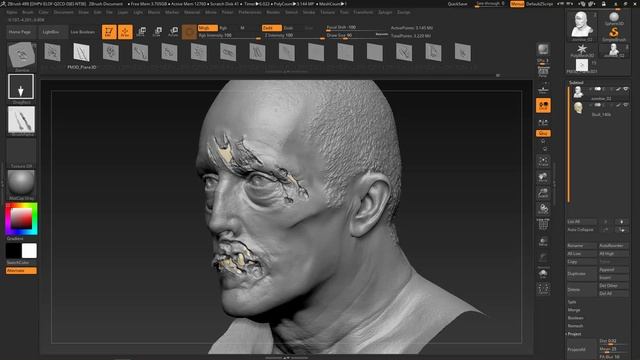Screen dimensions: 640x360
Task: Open the Zplugin menu
Action: (x=385, y=12)
